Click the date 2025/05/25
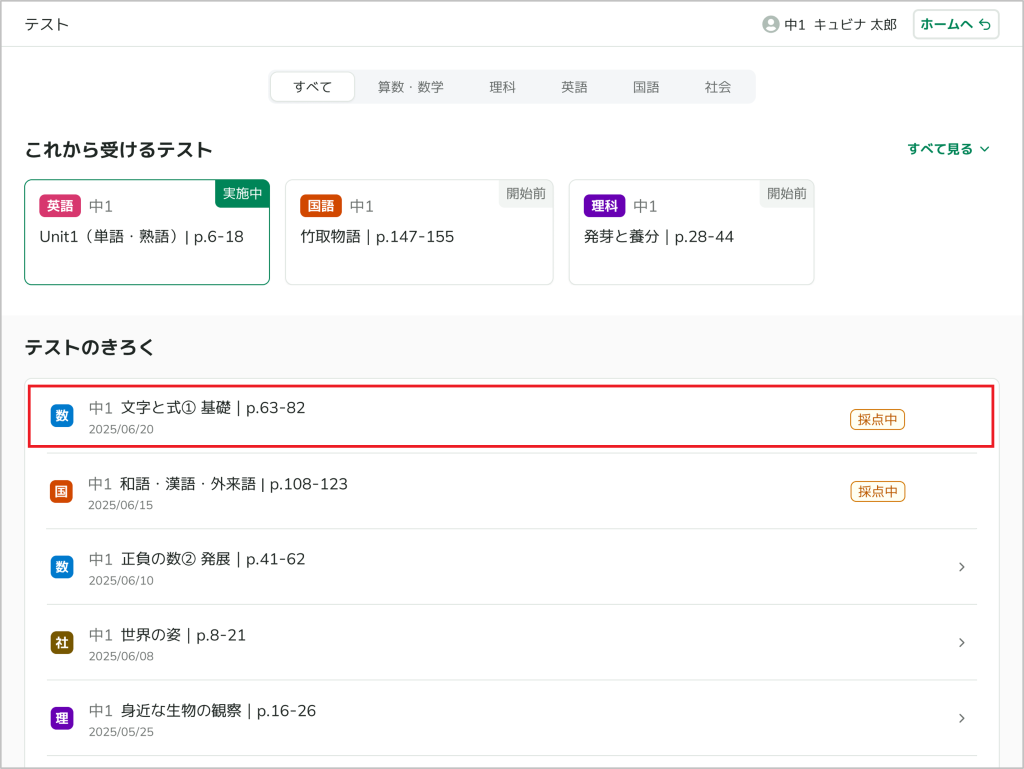This screenshot has height=769, width=1024. [x=121, y=732]
